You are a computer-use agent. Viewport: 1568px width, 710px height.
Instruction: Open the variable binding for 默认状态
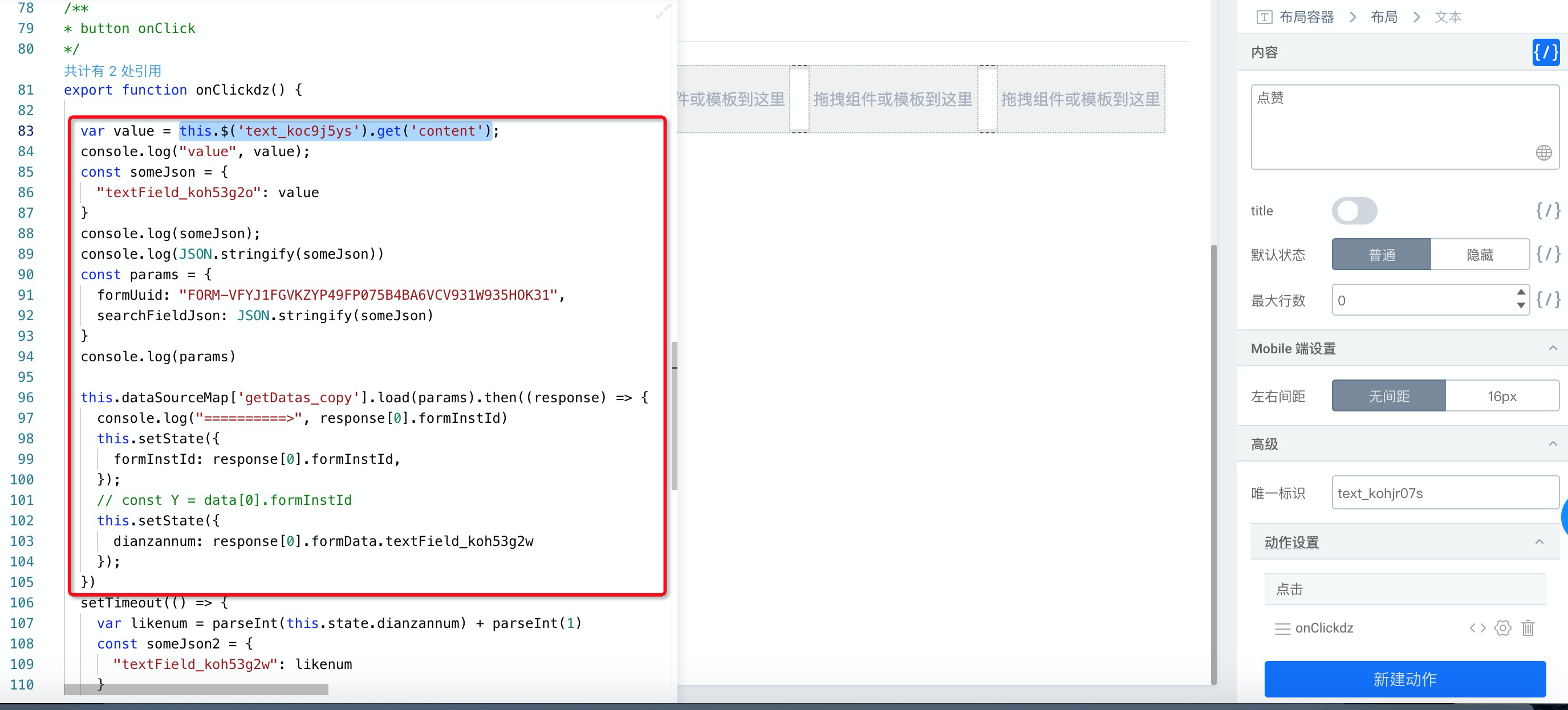(1547, 254)
